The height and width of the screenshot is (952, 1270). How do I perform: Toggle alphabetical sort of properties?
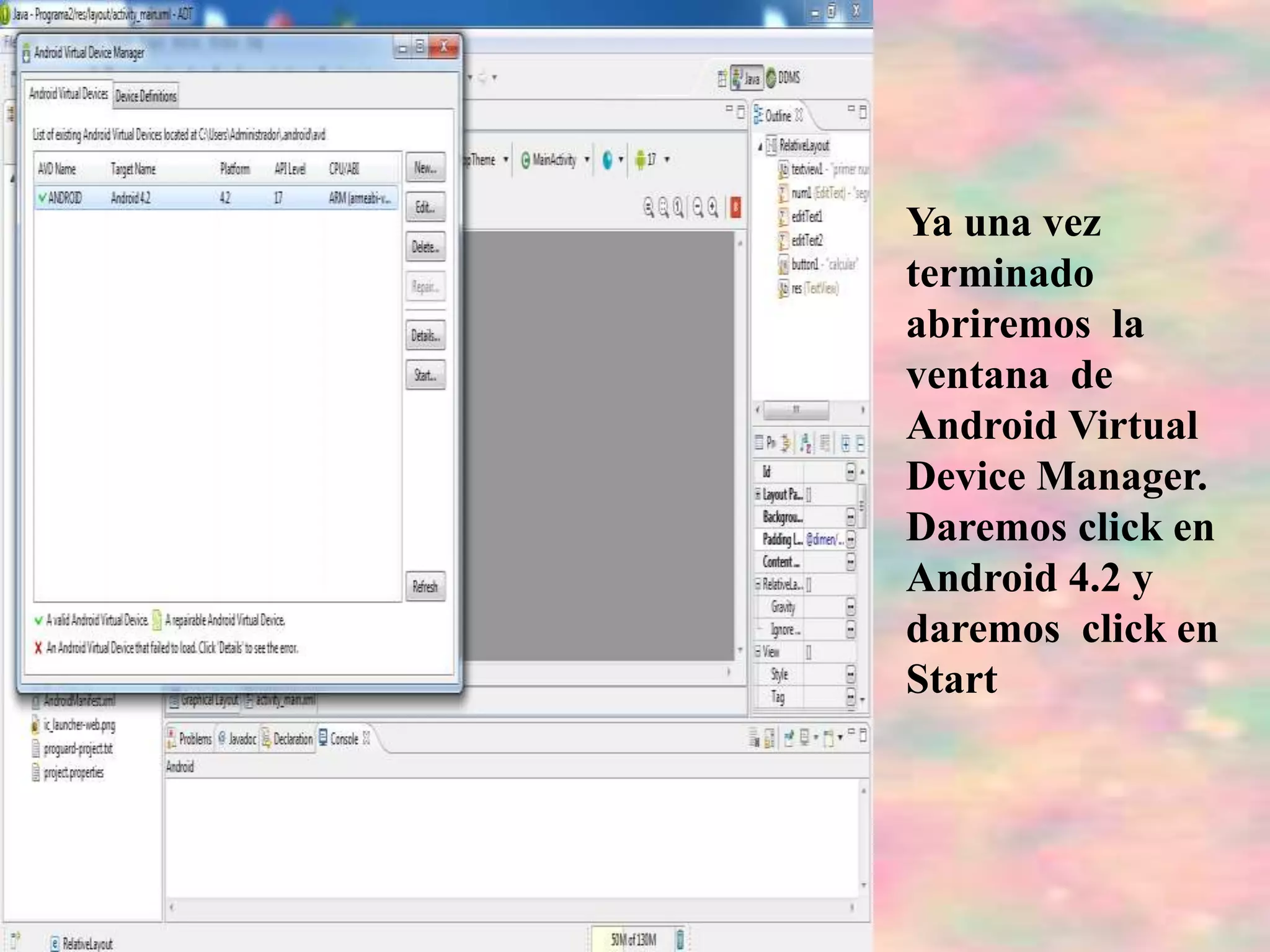806,443
